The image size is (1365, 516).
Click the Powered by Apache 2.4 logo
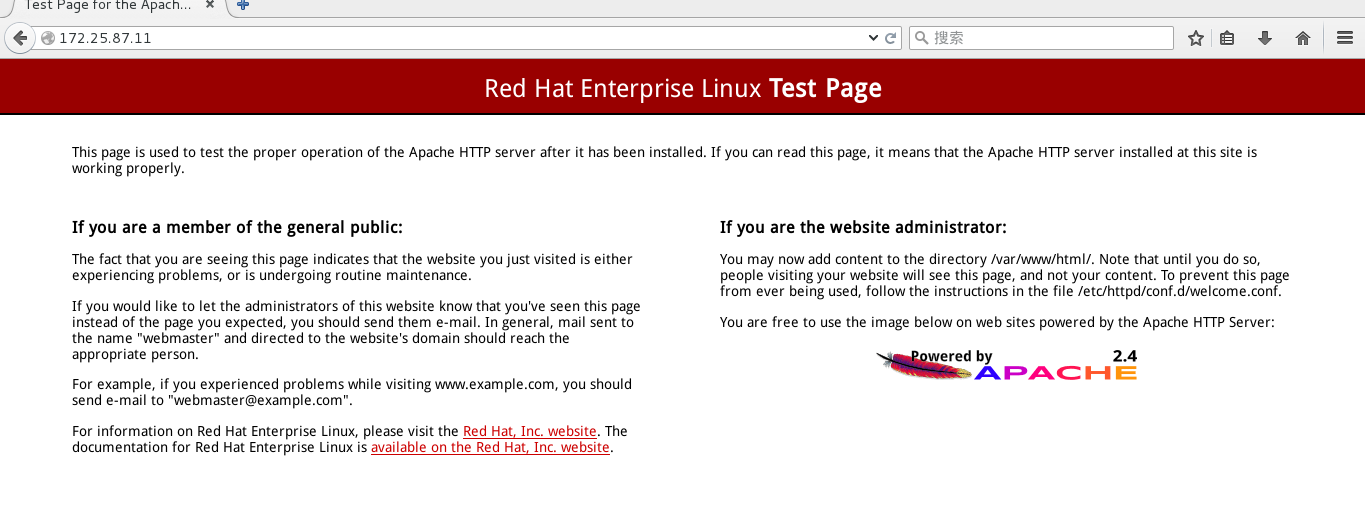point(1006,364)
